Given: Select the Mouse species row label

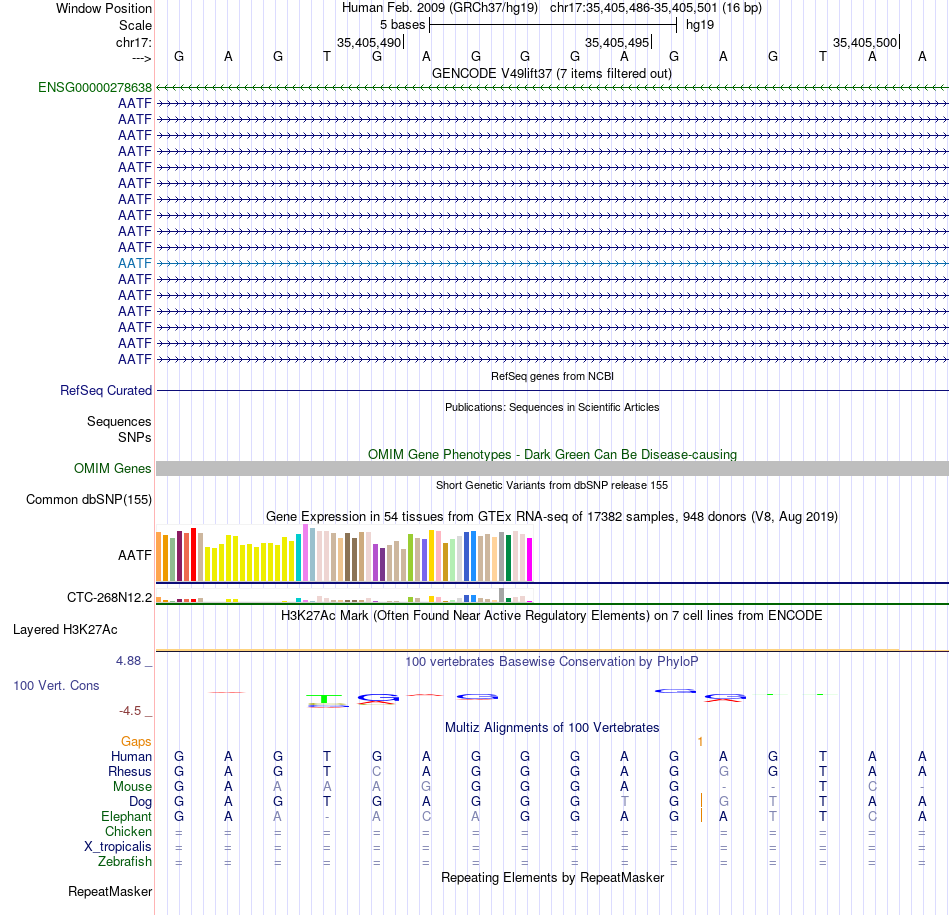Looking at the screenshot, I should (x=132, y=786).
